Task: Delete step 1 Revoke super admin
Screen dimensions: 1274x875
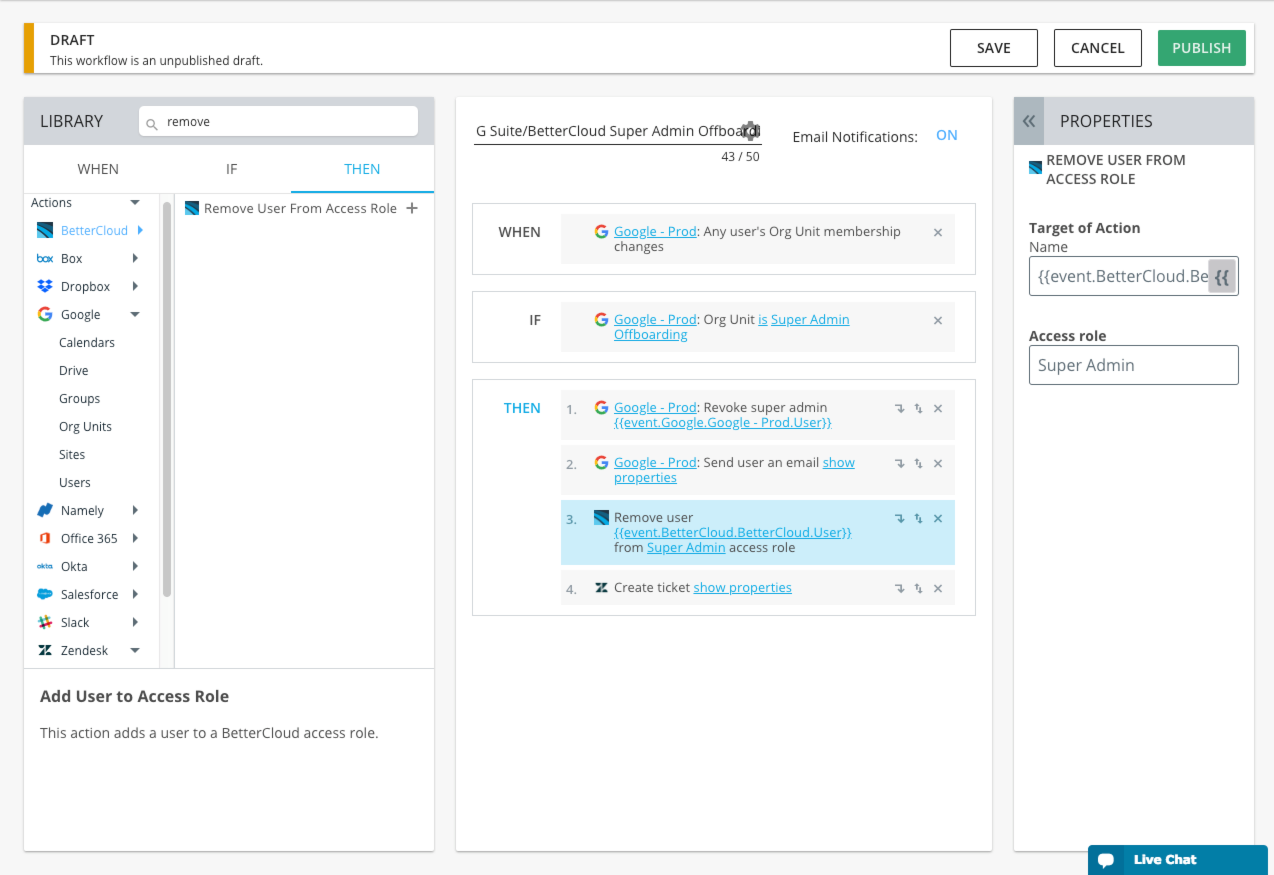Action: click(938, 408)
